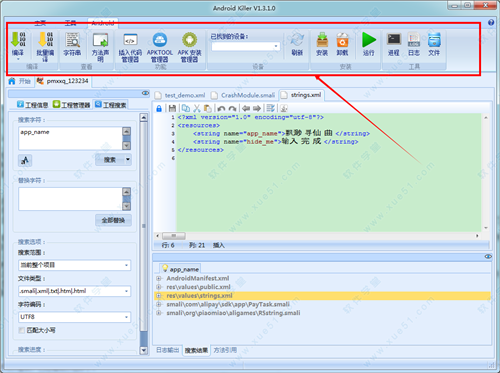The height and width of the screenshot is (373, 500).
Task: Click the editor horizontal scrollbar thumb
Action: click(x=174, y=236)
